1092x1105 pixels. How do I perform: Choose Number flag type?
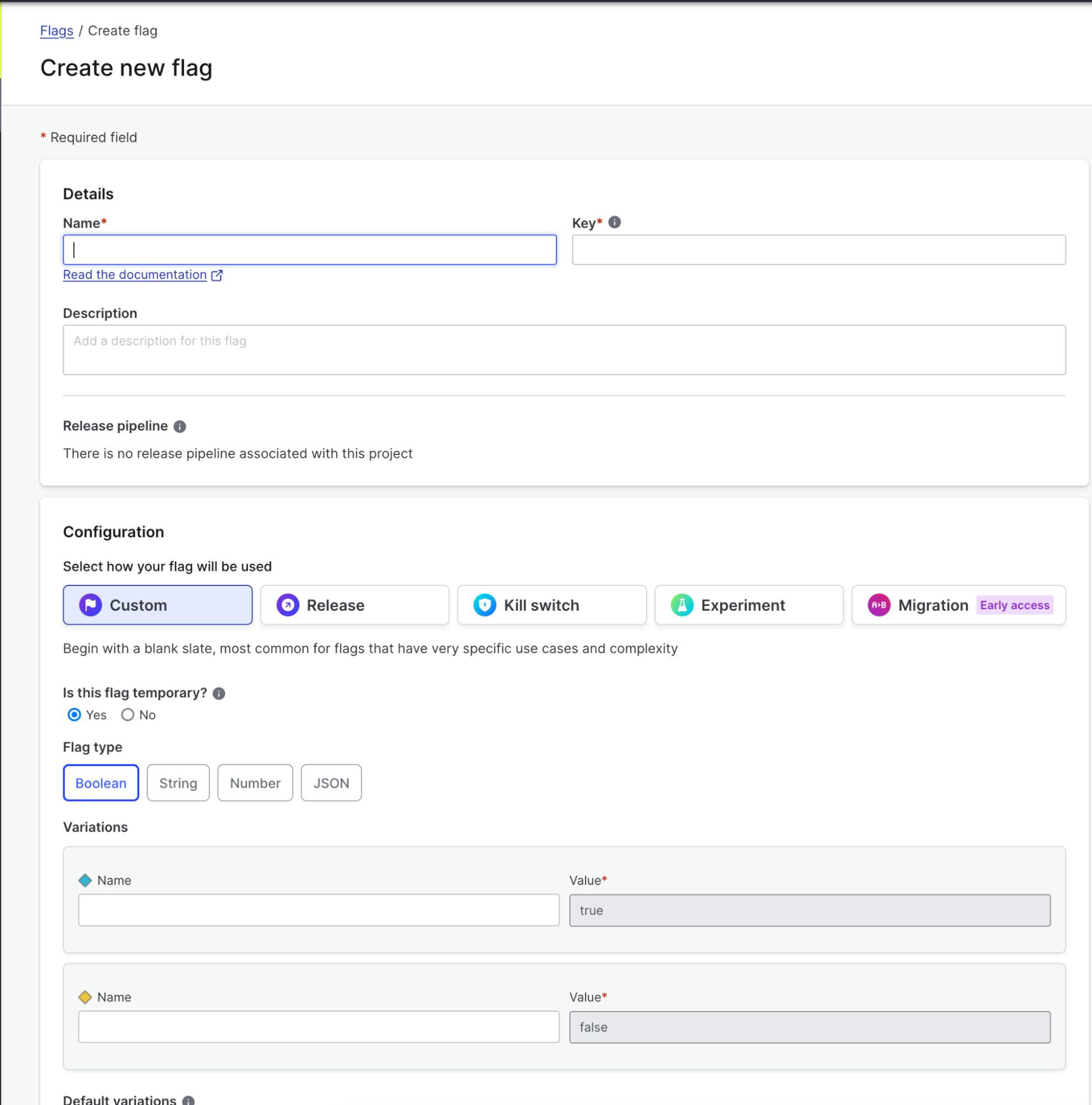coord(254,783)
